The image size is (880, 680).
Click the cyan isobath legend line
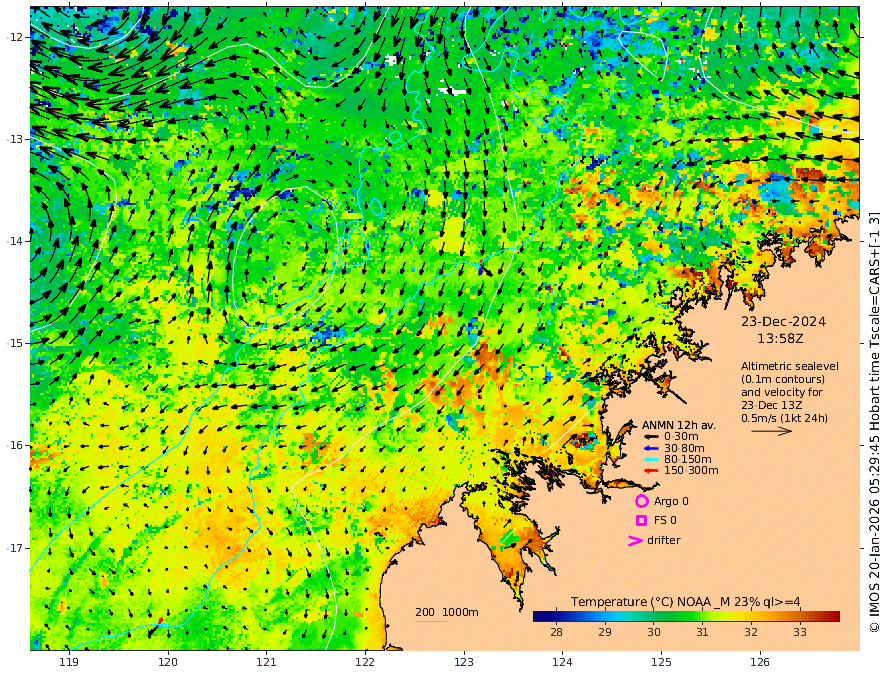[x=430, y=621]
